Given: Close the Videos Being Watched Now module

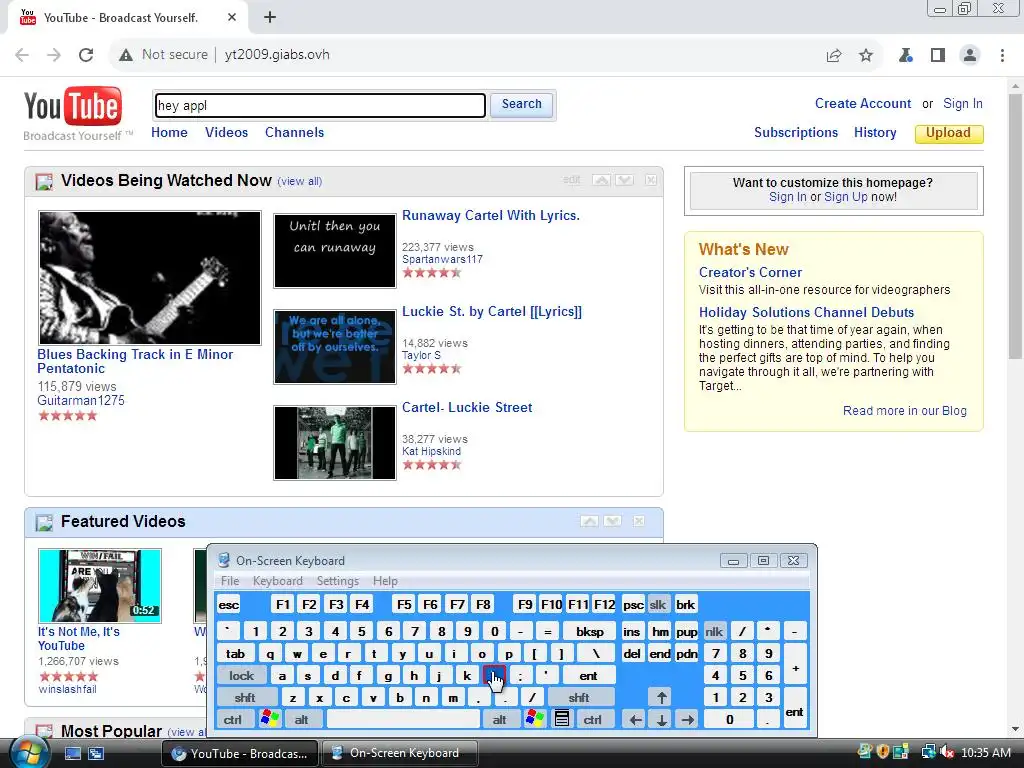Looking at the screenshot, I should click(651, 180).
